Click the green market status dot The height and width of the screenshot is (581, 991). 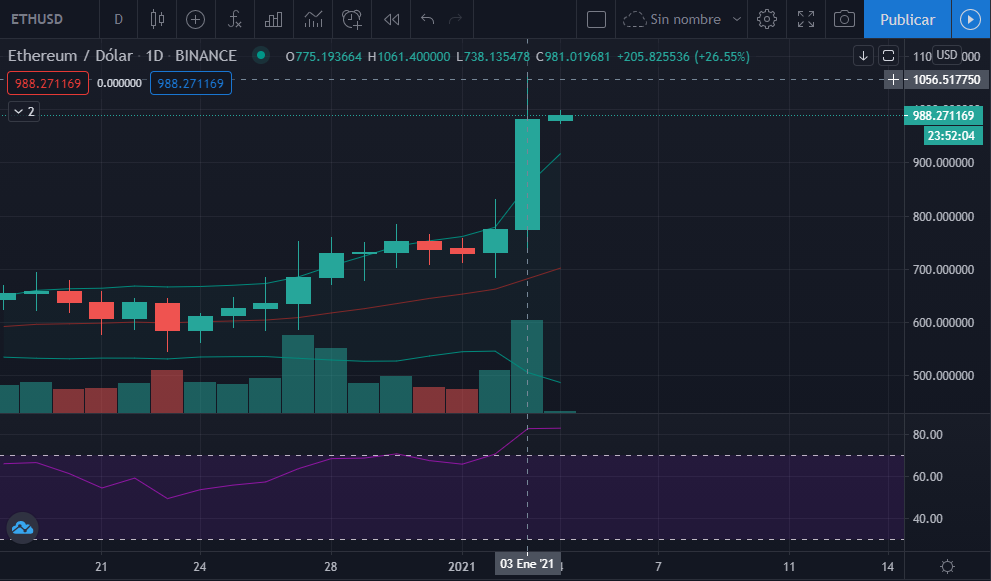[x=260, y=56]
